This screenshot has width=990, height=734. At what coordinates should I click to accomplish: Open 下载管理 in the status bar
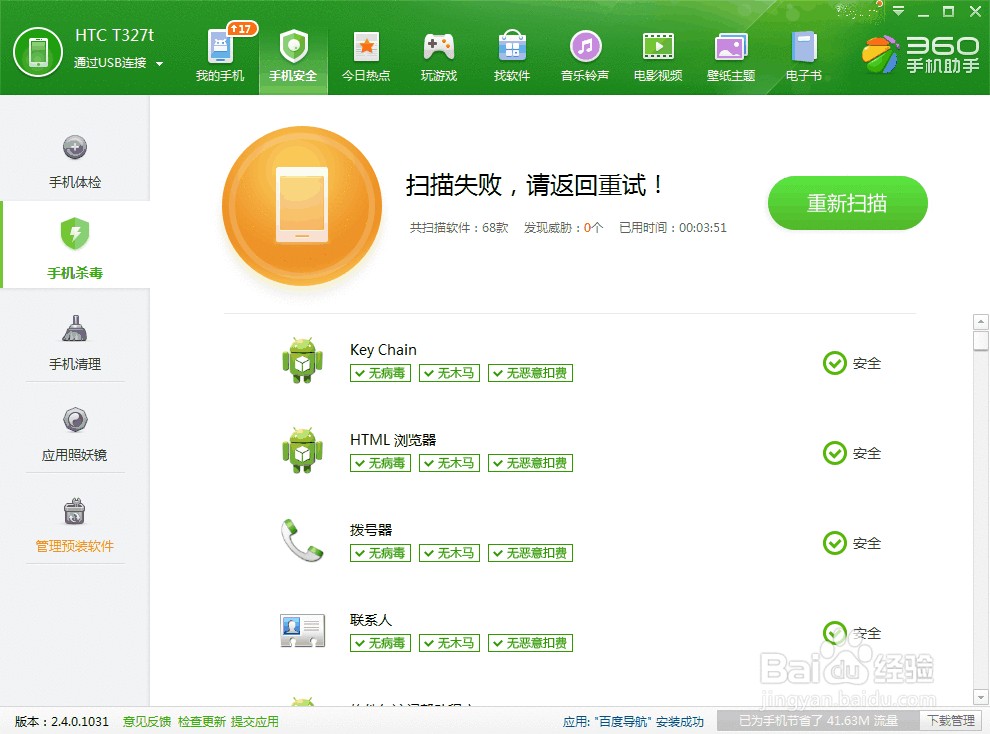click(951, 721)
